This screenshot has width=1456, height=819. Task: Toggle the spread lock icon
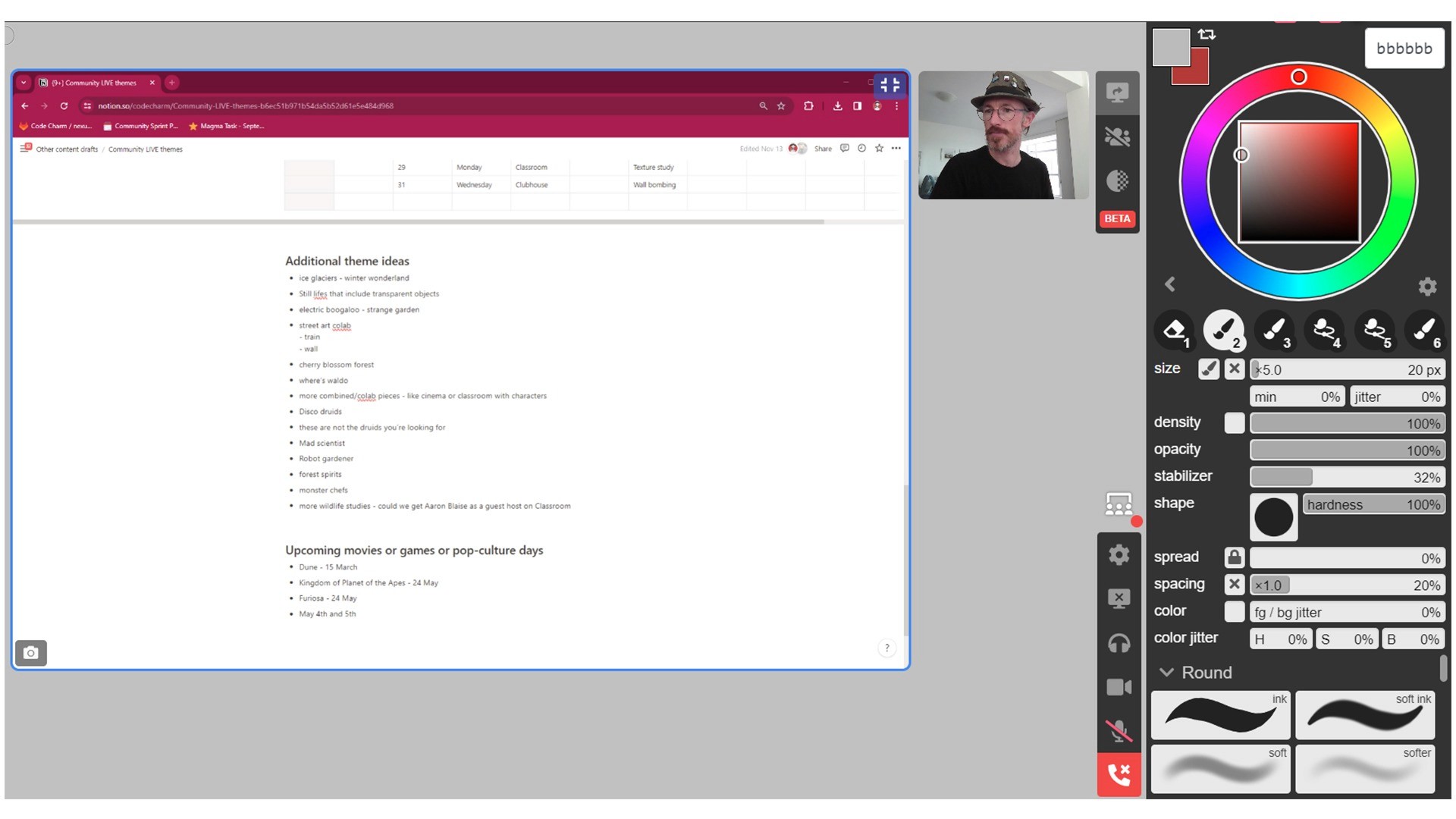pyautogui.click(x=1234, y=557)
